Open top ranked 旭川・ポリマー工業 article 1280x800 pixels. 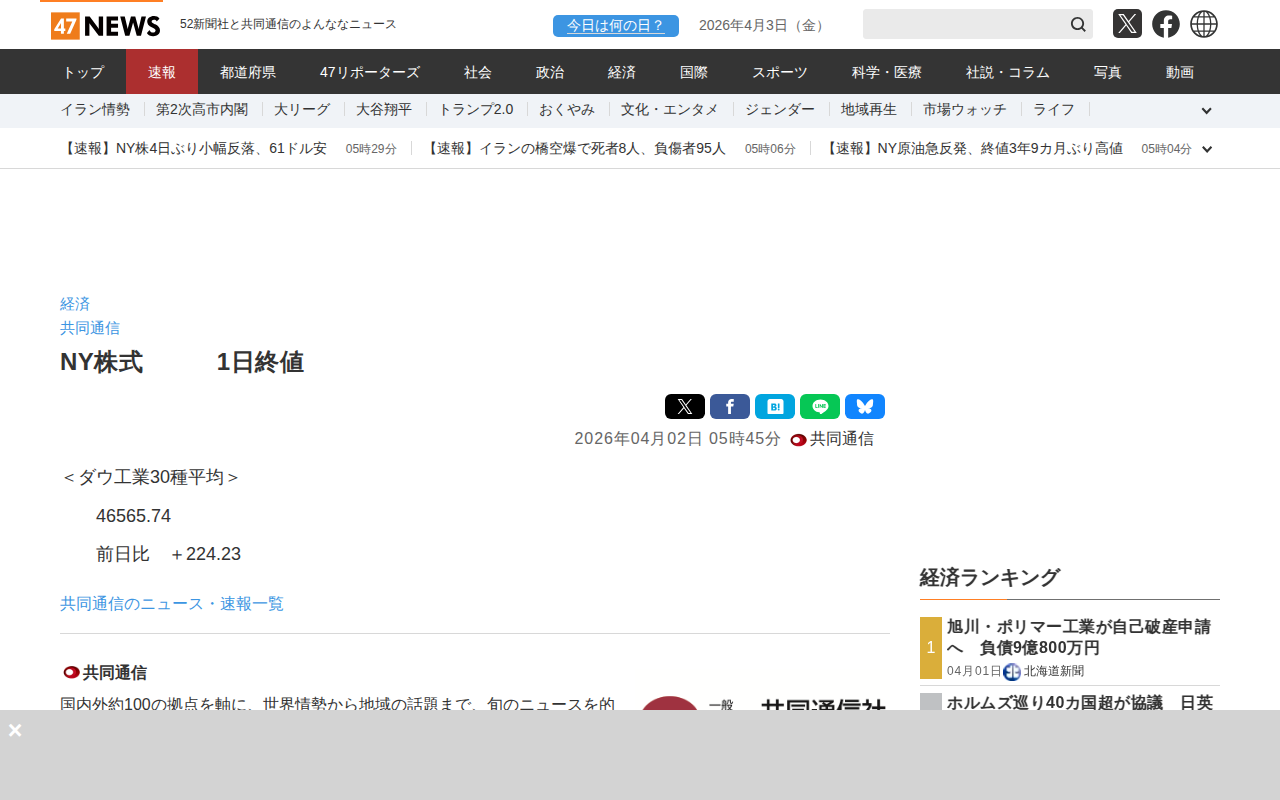1078,637
